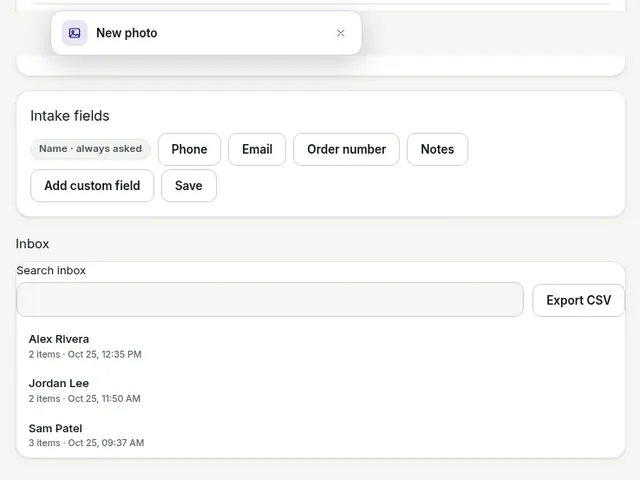Image resolution: width=640 pixels, height=480 pixels.
Task: Click the photo icon beside New photo
Action: (74, 33)
